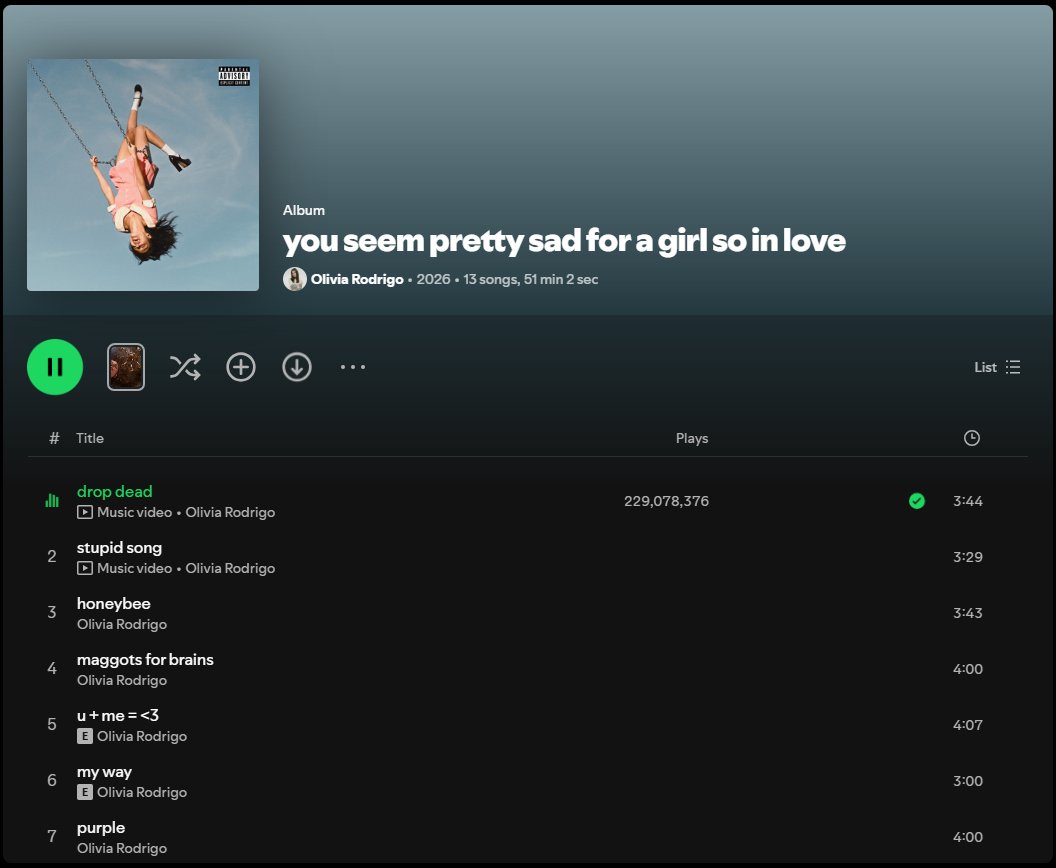
Task: Click track number 7 beside purple
Action: click(52, 836)
